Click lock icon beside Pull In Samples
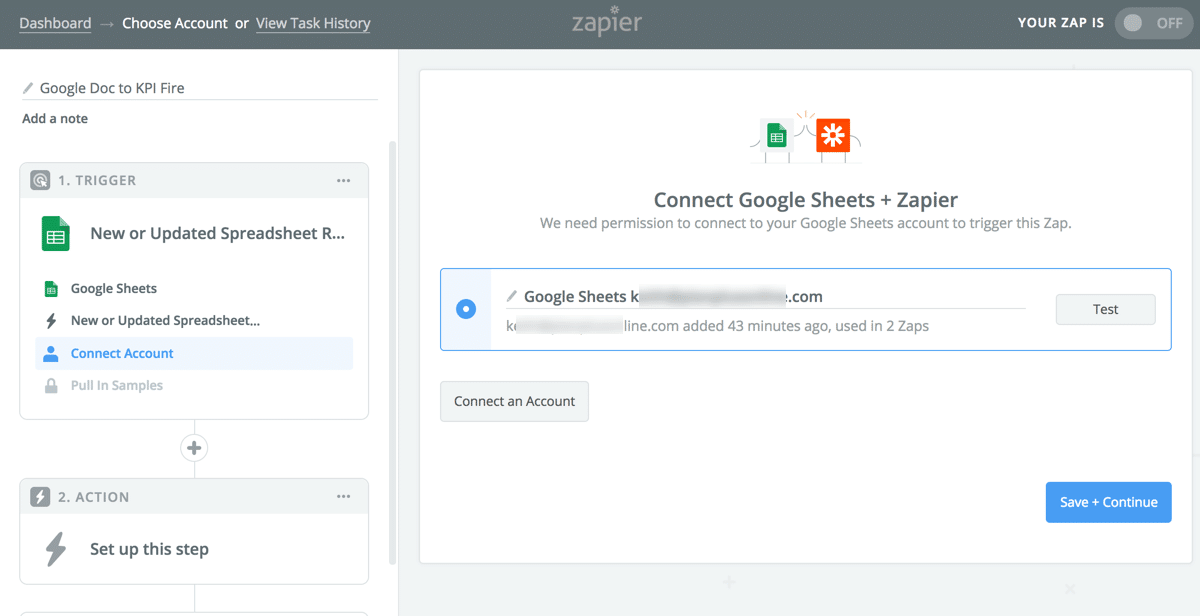The image size is (1200, 616). 51,385
